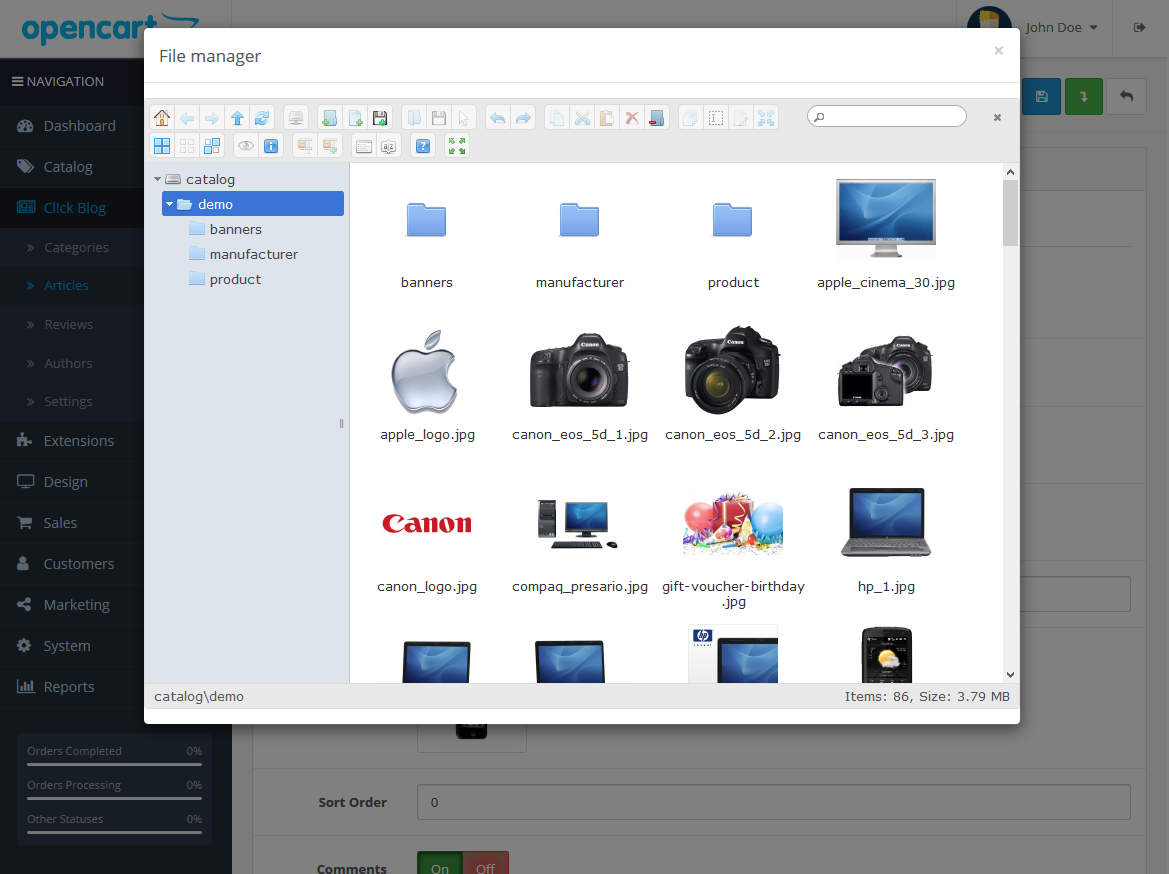This screenshot has height=874, width=1169.
Task: Go to parent folder with up arrow
Action: click(x=237, y=118)
